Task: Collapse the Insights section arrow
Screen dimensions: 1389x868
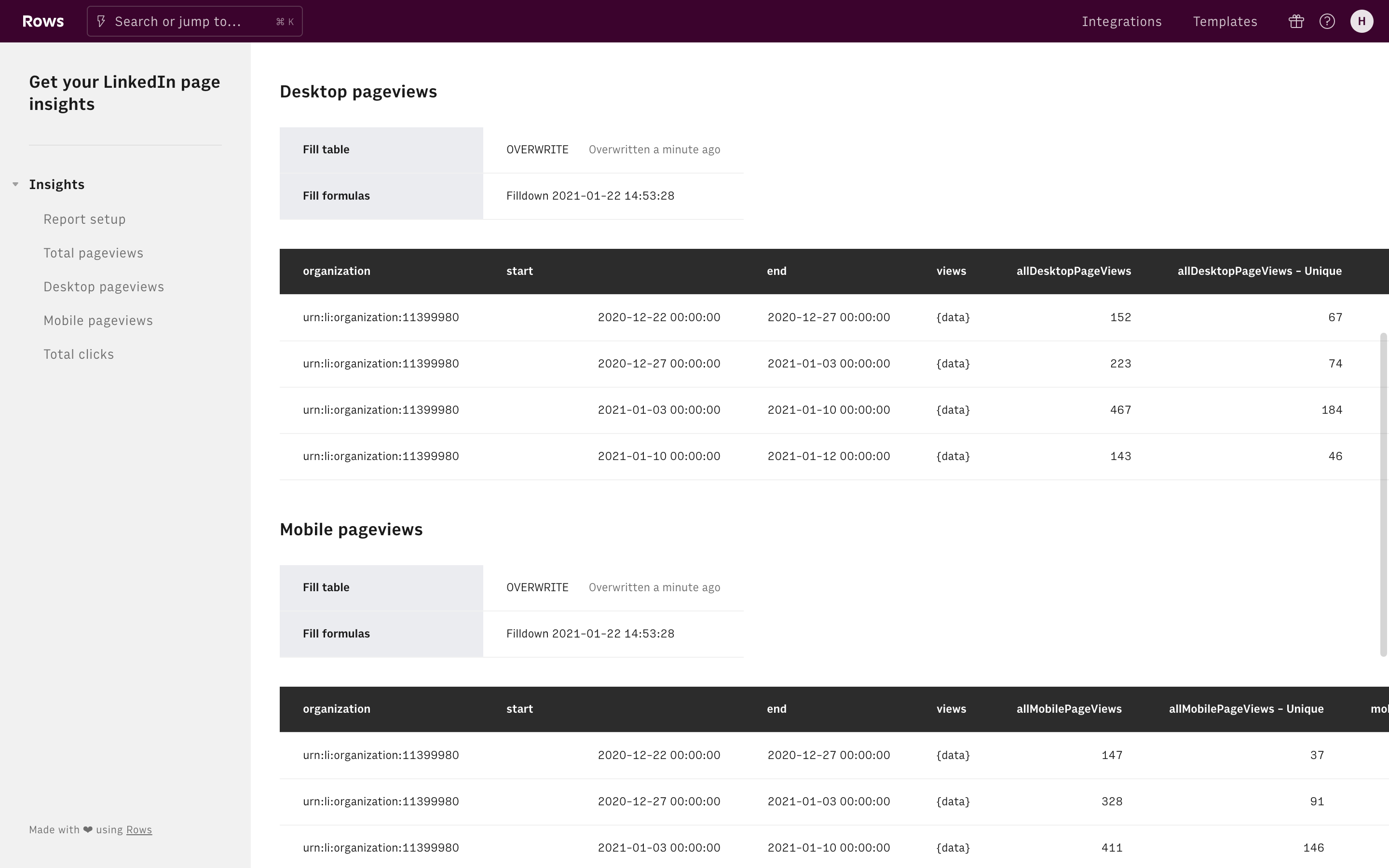Action: pos(15,184)
